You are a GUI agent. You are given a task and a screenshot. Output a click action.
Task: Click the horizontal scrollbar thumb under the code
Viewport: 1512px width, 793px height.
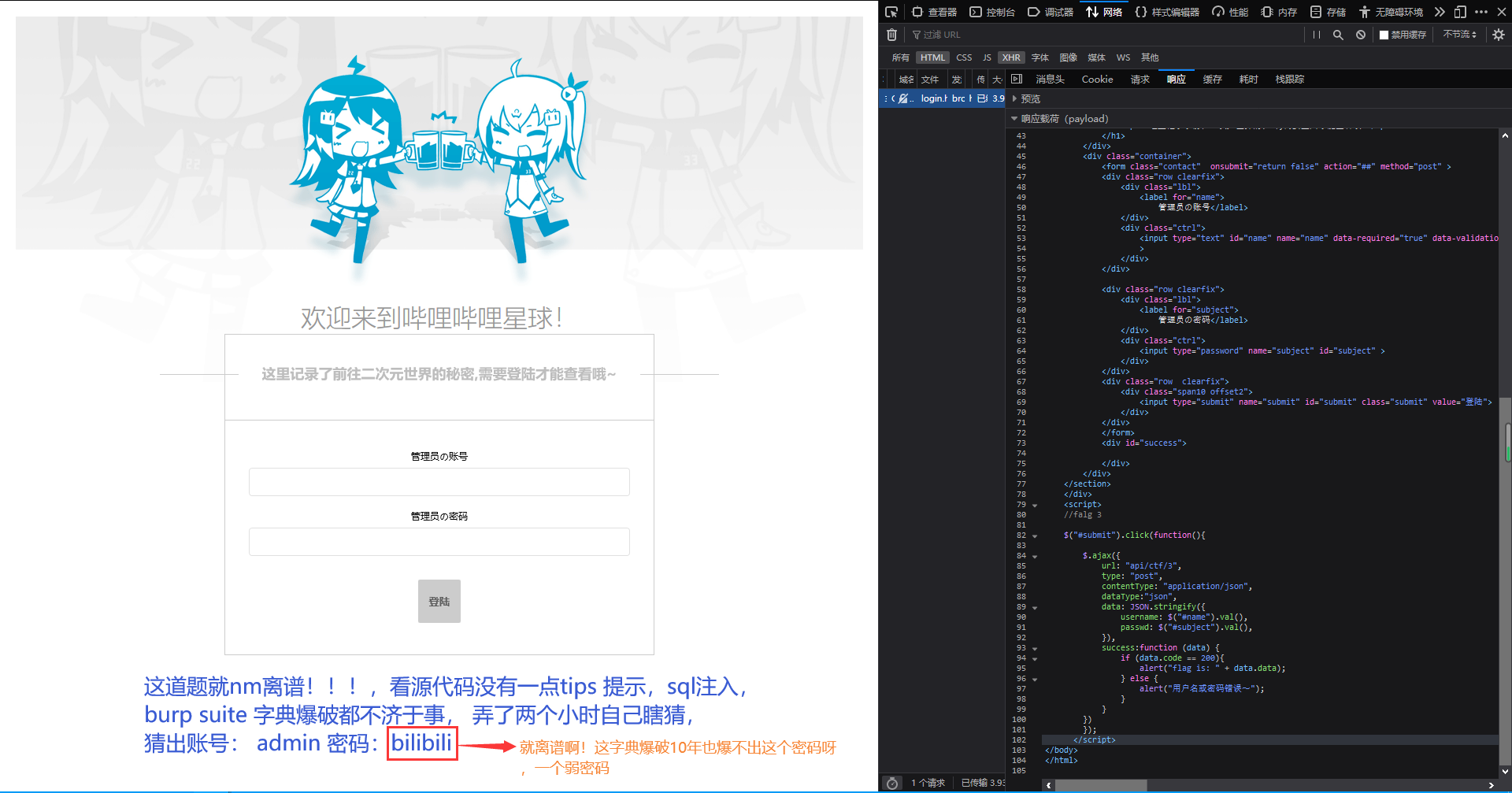(x=1101, y=786)
